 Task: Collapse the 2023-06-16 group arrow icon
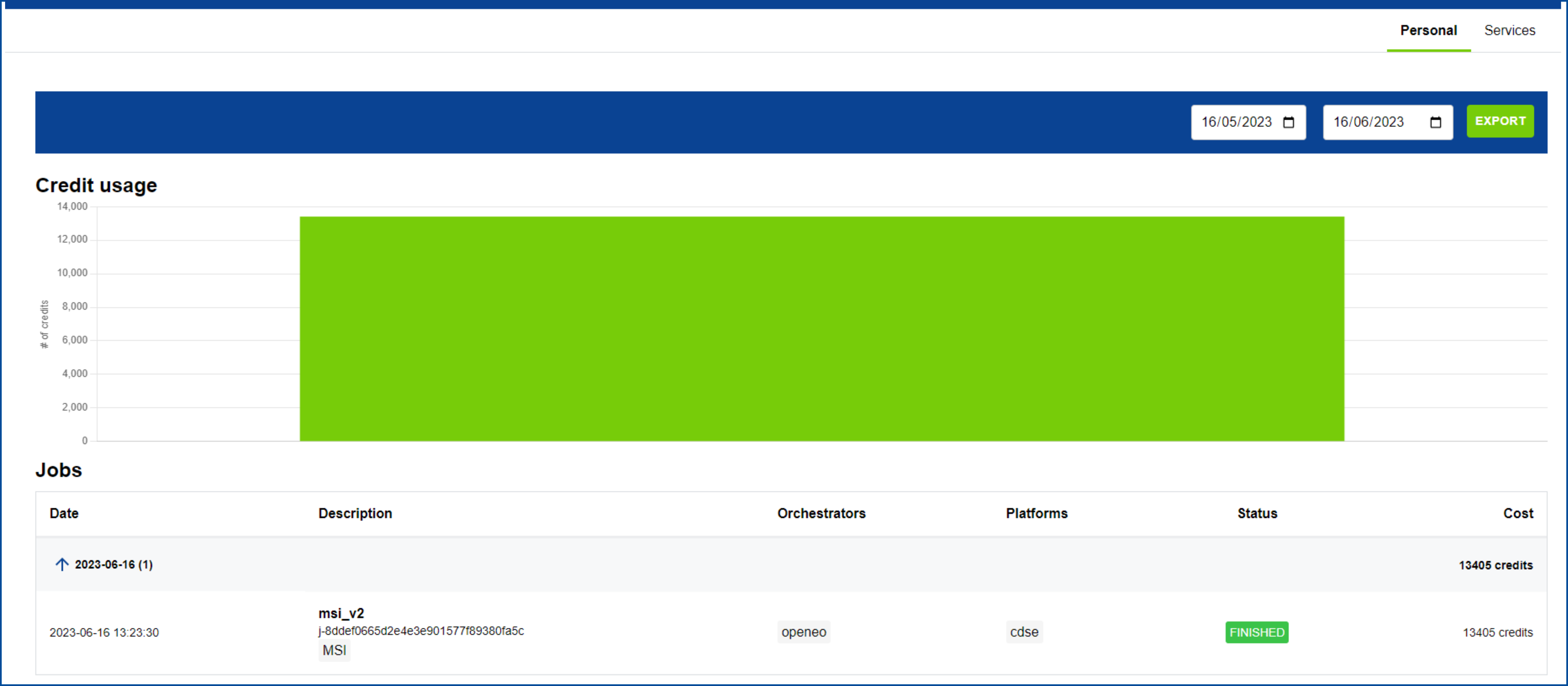[61, 564]
